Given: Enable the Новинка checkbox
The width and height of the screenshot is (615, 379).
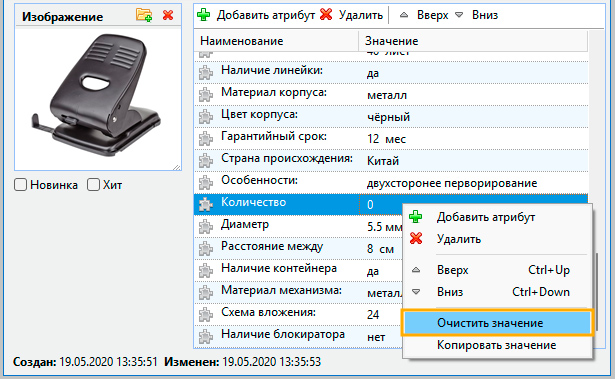Looking at the screenshot, I should (x=20, y=185).
